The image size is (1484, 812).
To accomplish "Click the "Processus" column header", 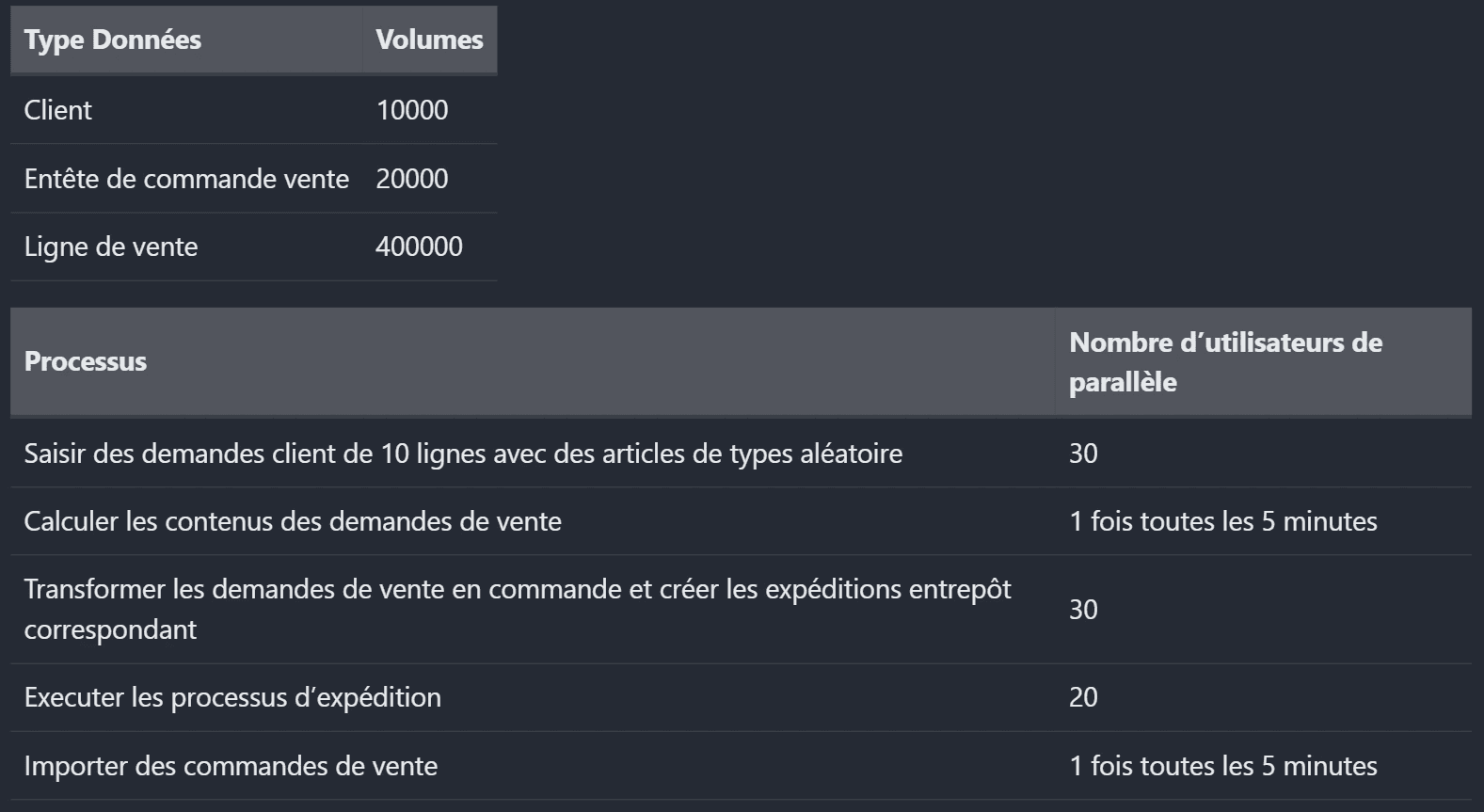I will pos(86,361).
